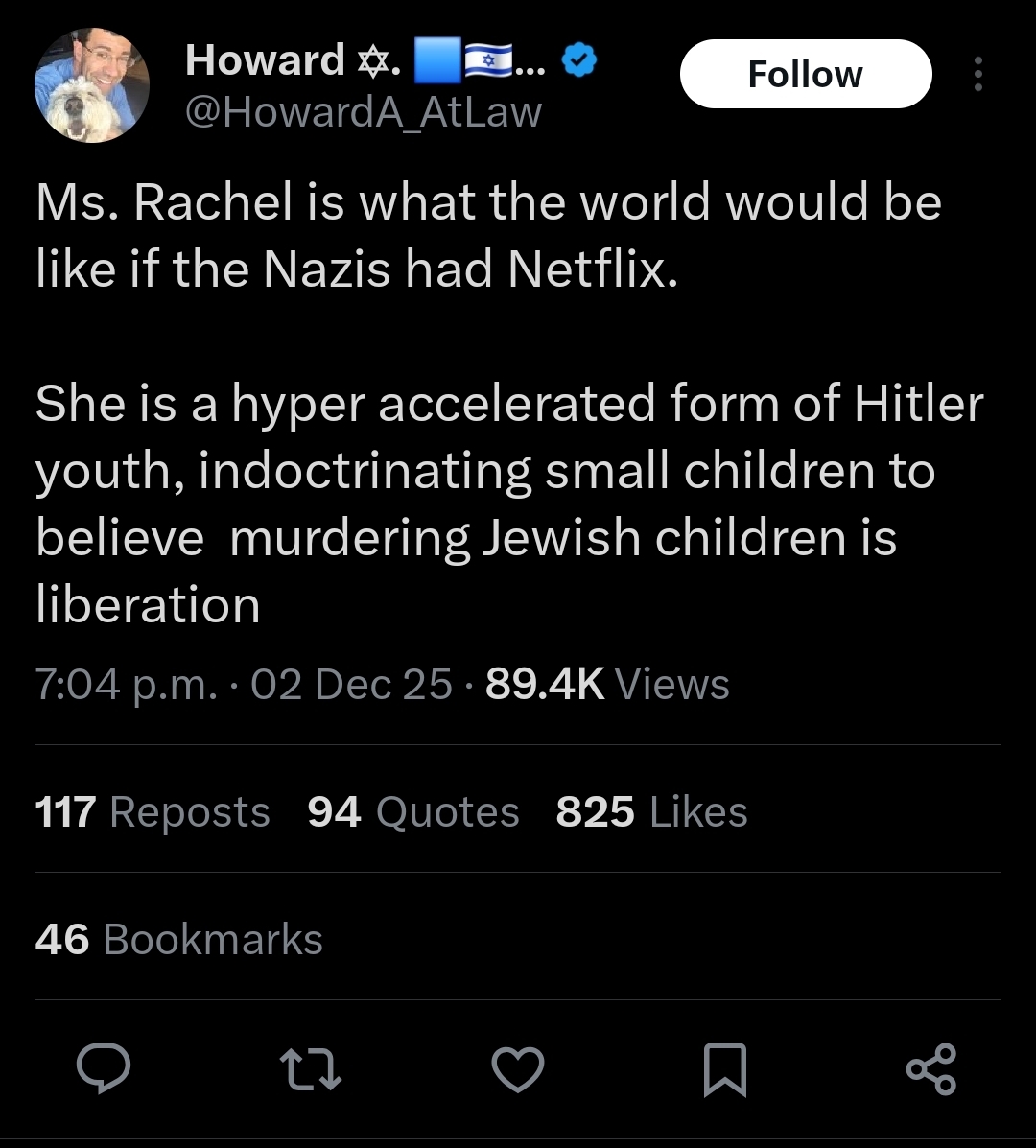
Task: Open the 89.4K Views analytics
Action: coord(607,685)
